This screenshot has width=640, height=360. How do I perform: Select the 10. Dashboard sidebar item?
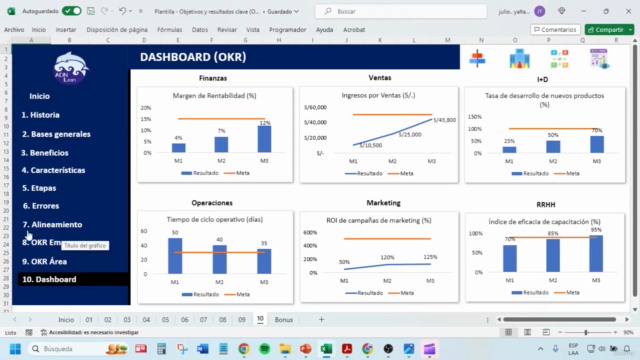[x=73, y=279]
